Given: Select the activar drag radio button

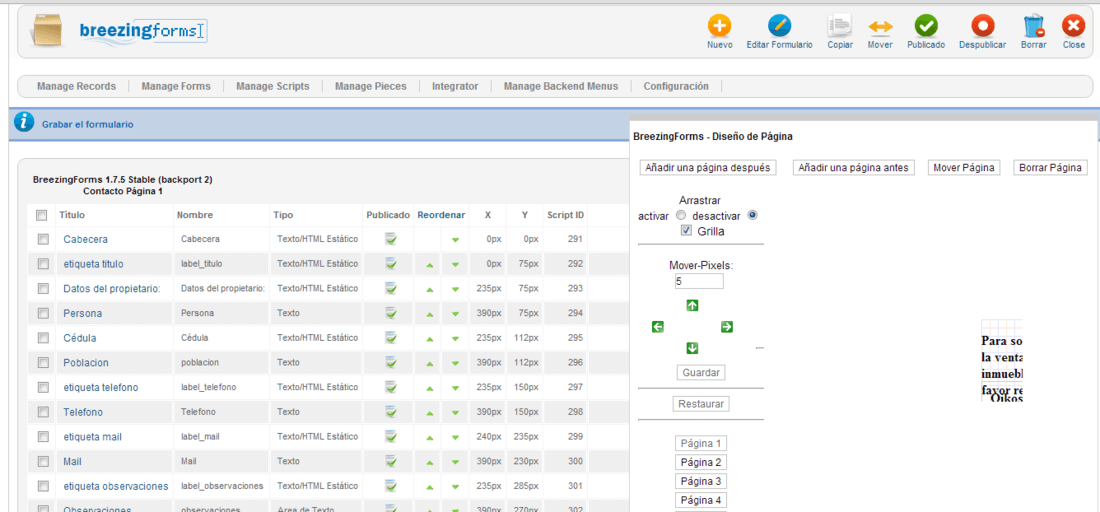Looking at the screenshot, I should (680, 215).
